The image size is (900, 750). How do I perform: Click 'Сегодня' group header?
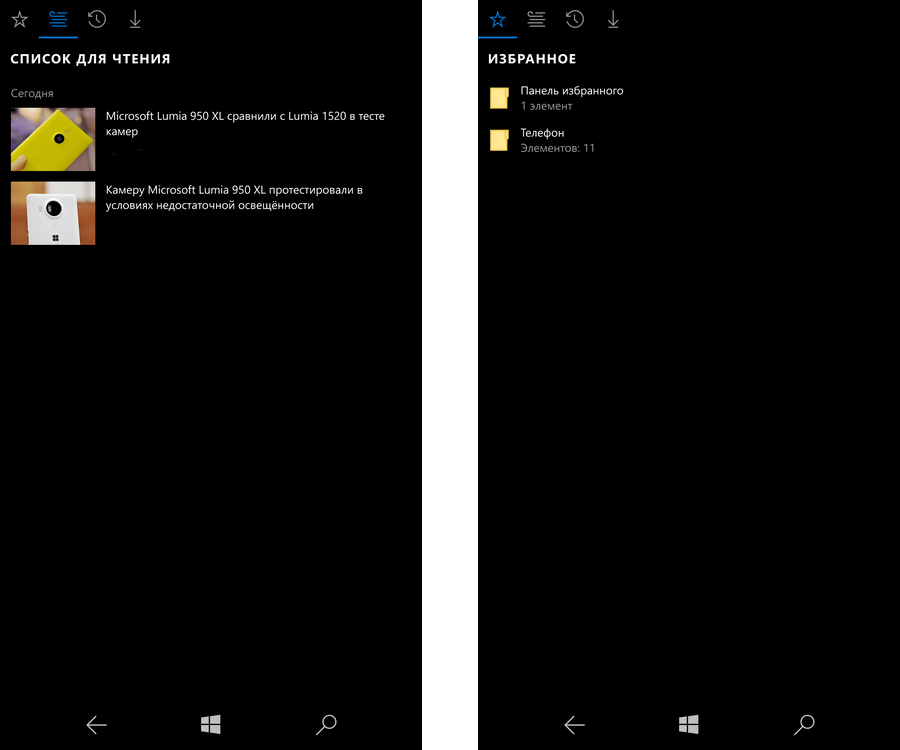tap(32, 94)
